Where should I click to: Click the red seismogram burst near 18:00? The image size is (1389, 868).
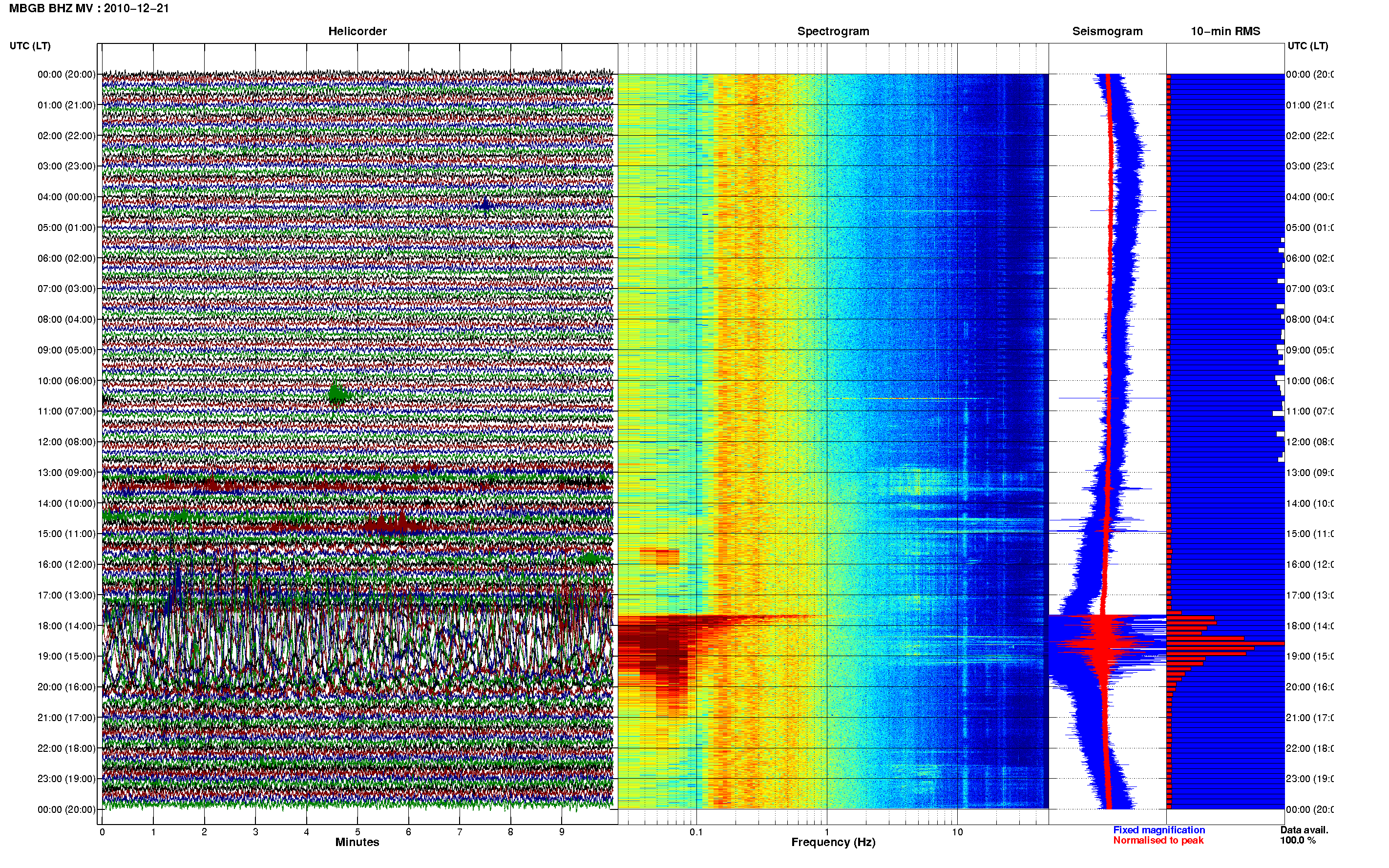[1103, 643]
